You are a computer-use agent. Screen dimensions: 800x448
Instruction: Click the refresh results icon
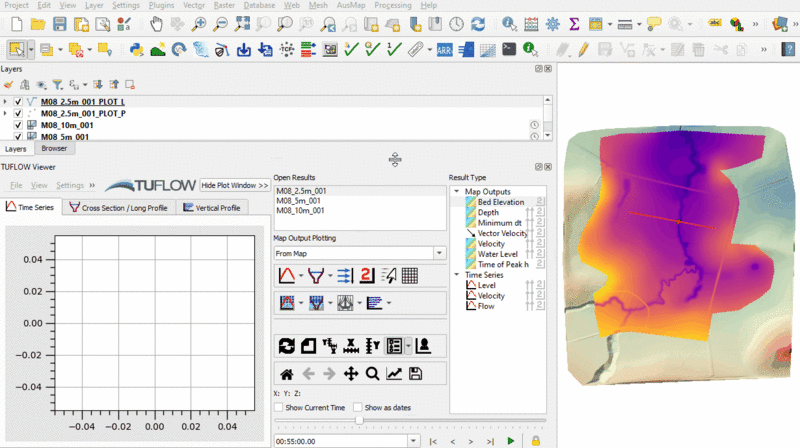click(x=286, y=346)
